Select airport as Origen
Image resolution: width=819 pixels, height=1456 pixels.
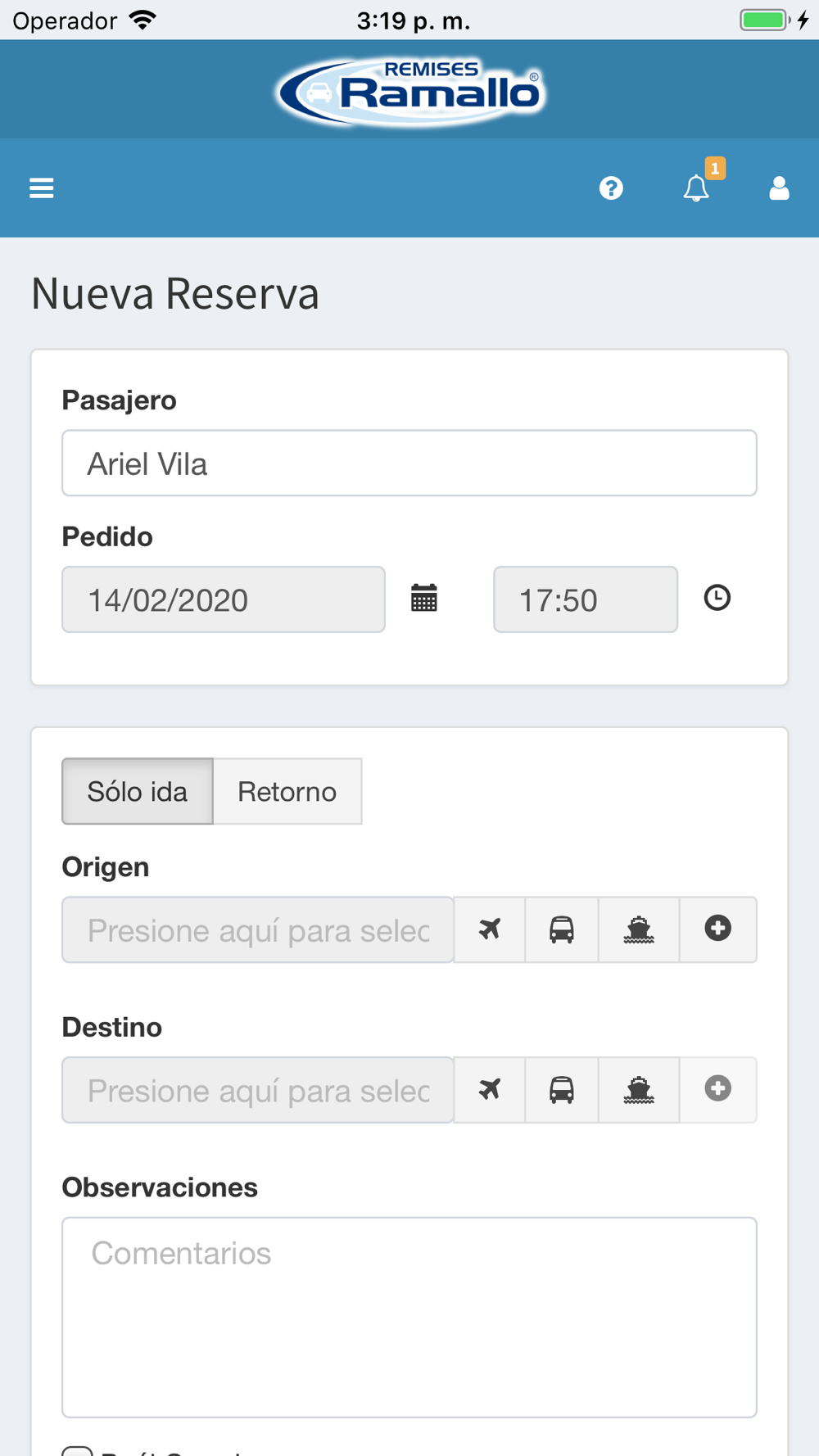click(x=490, y=929)
